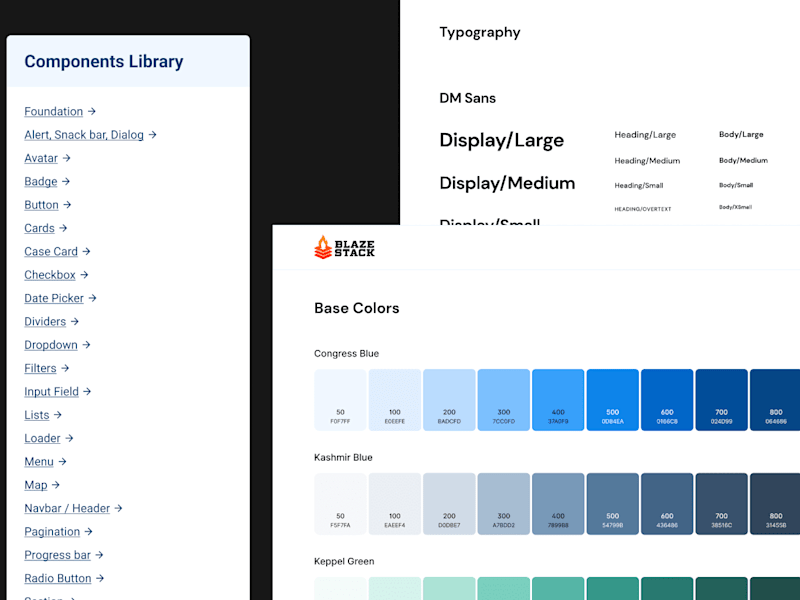The height and width of the screenshot is (600, 800).
Task: Click the Blaze Stack flame logo
Action: point(323,247)
